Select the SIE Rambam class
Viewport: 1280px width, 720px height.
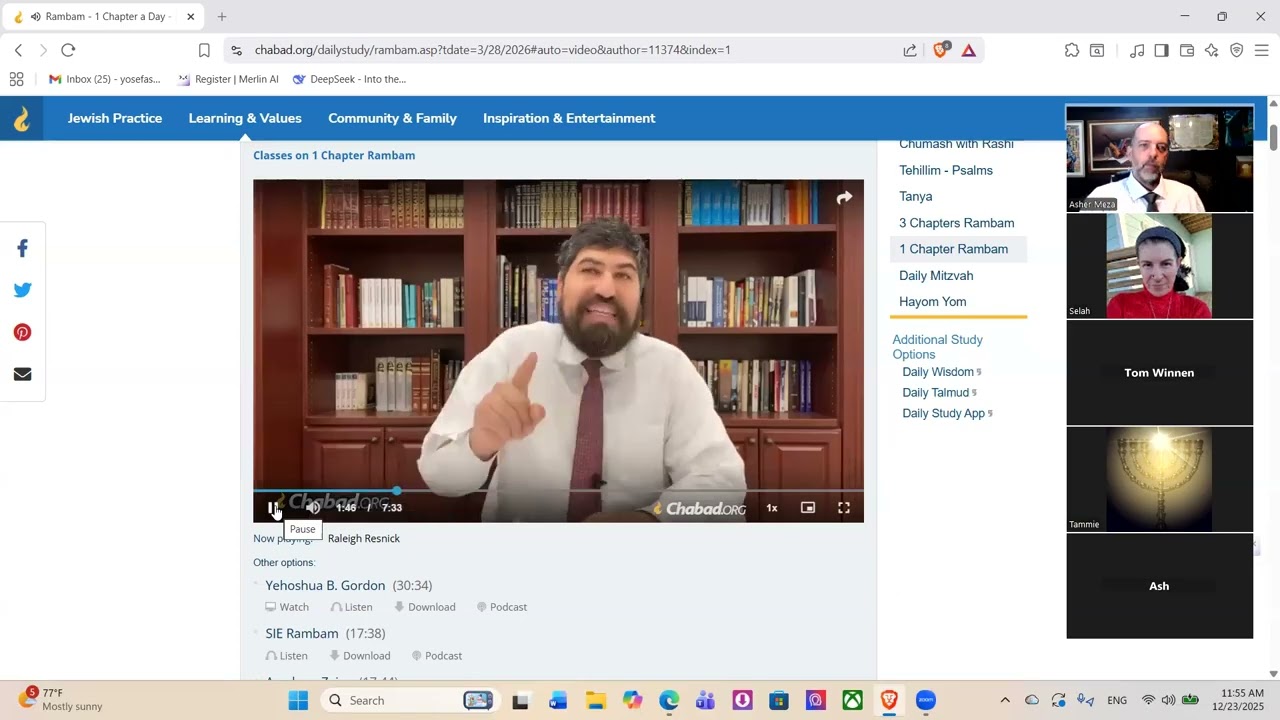pyautogui.click(x=302, y=633)
